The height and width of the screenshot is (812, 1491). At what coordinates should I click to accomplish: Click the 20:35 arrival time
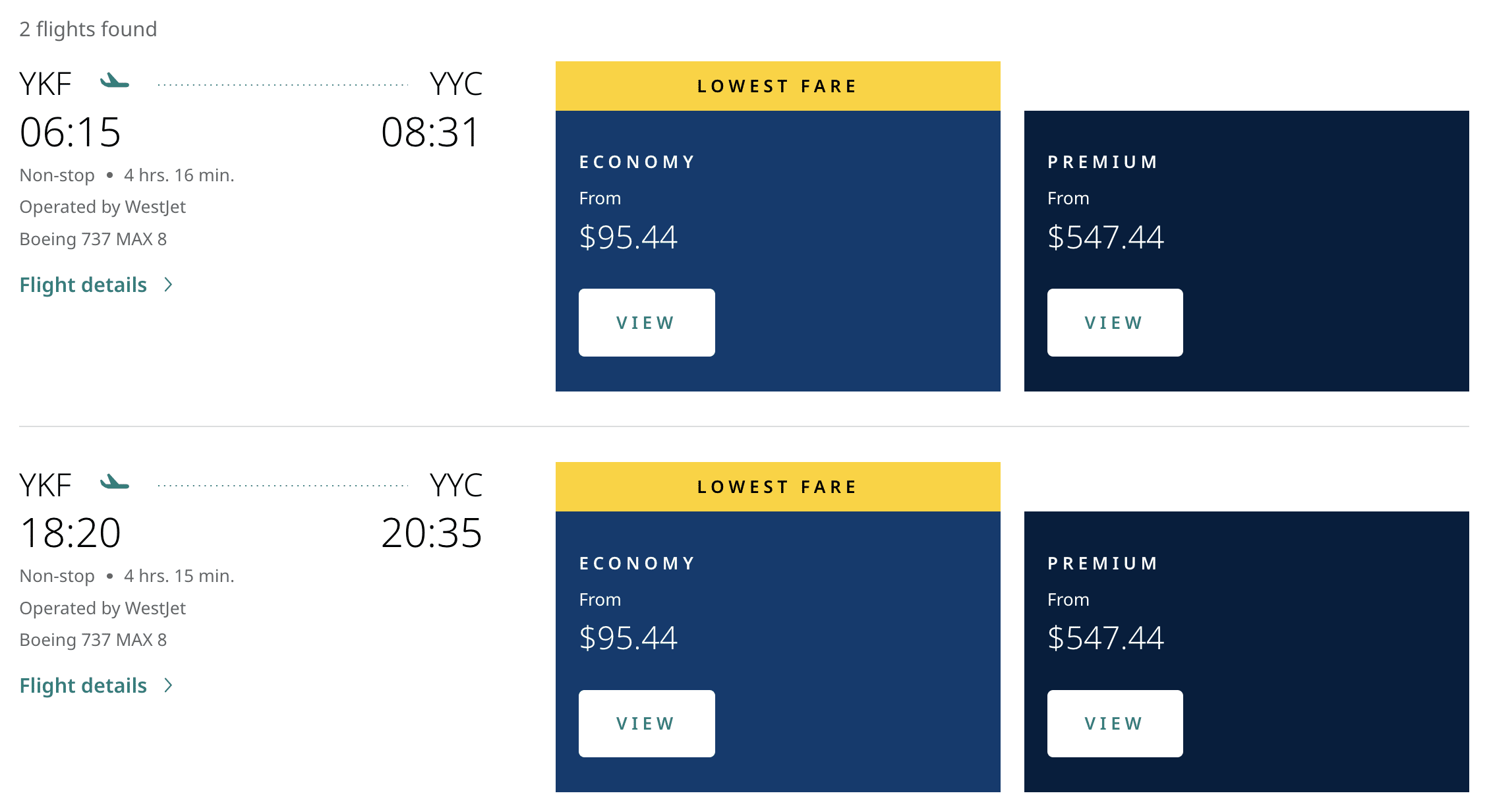pos(432,533)
